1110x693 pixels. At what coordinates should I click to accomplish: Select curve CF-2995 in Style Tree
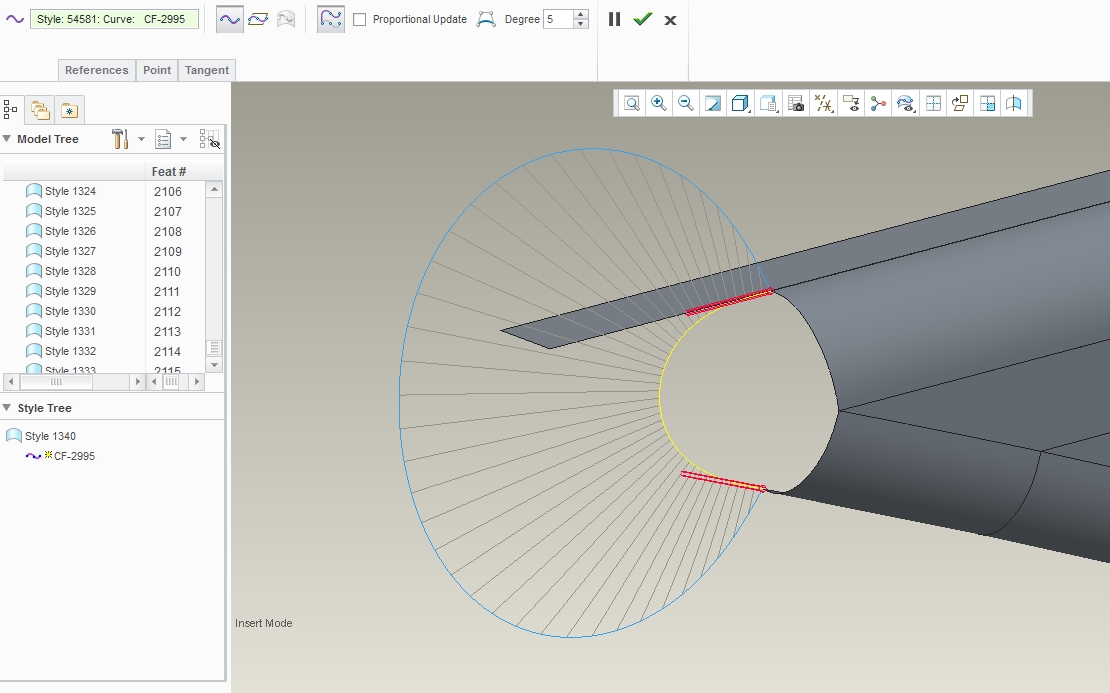click(60, 456)
